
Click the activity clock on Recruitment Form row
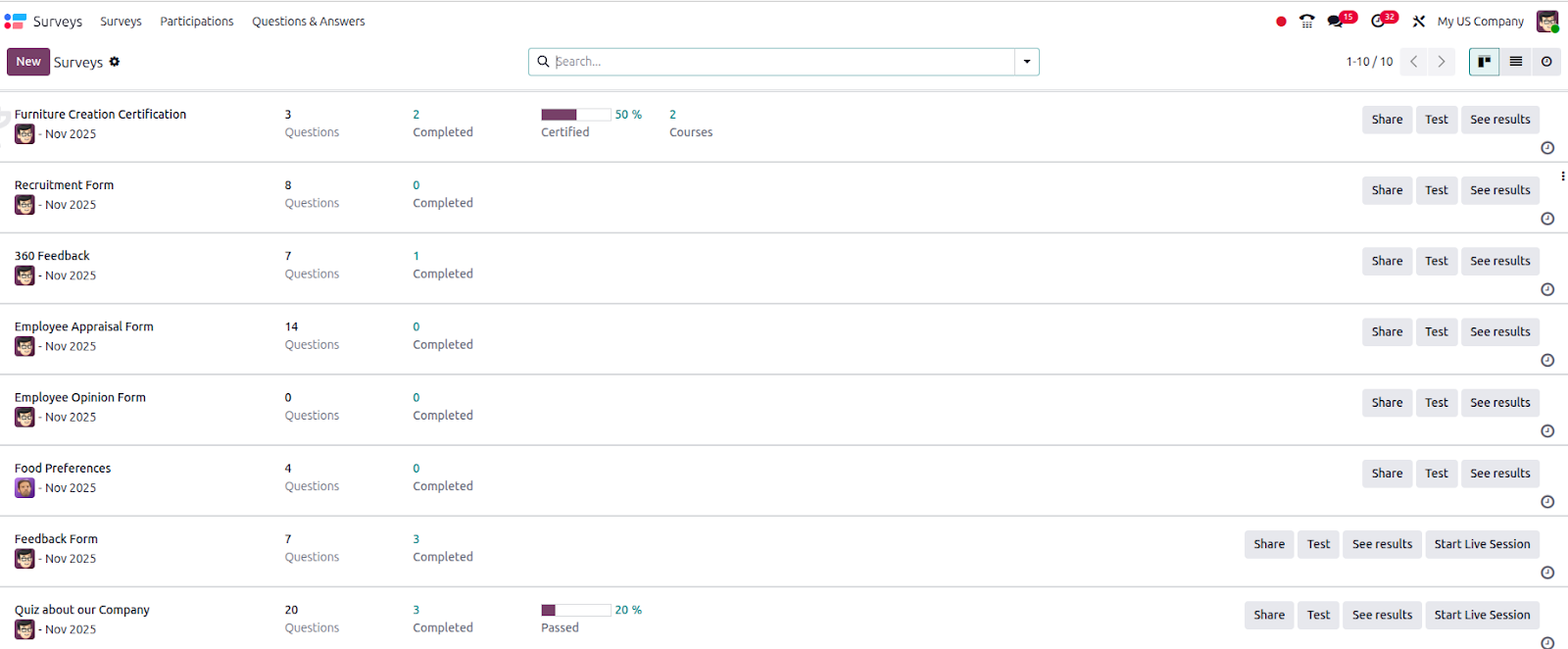pyautogui.click(x=1547, y=219)
